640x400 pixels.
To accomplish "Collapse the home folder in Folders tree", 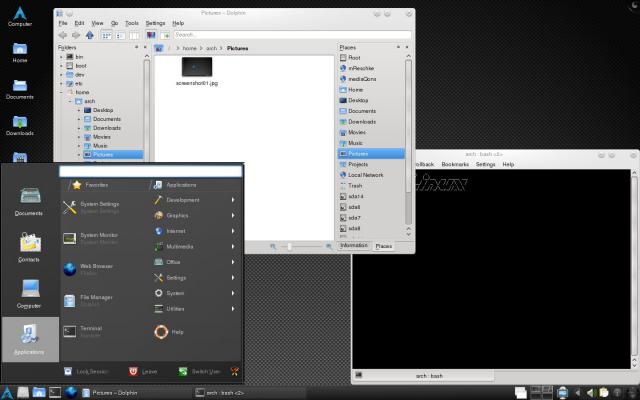I will coord(61,92).
